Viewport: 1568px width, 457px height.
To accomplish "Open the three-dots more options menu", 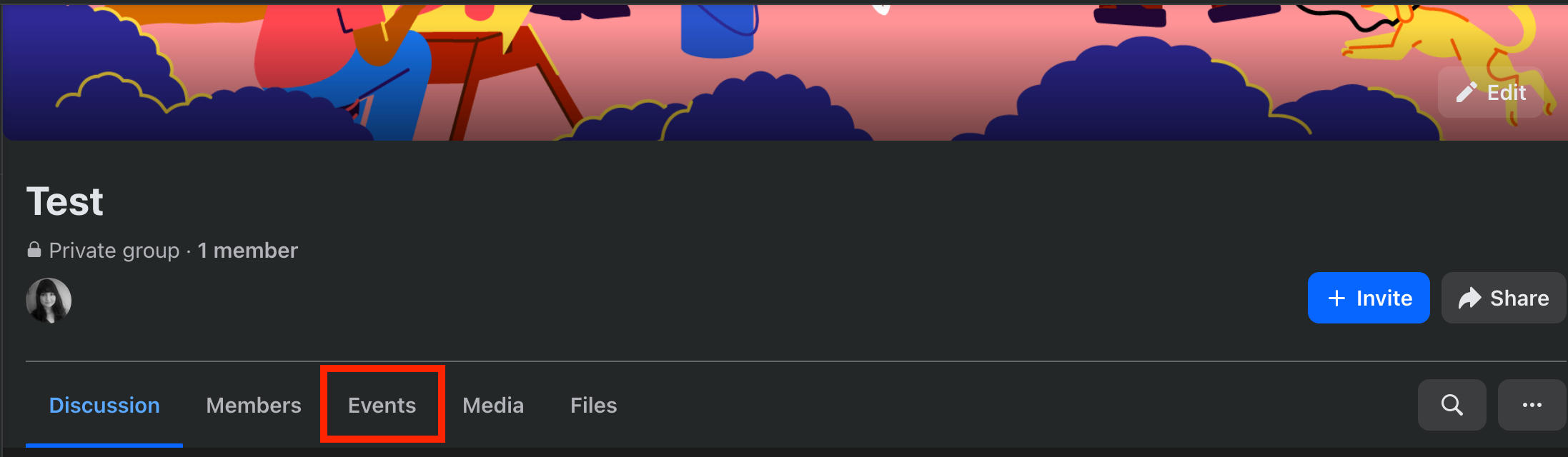I will [x=1532, y=405].
